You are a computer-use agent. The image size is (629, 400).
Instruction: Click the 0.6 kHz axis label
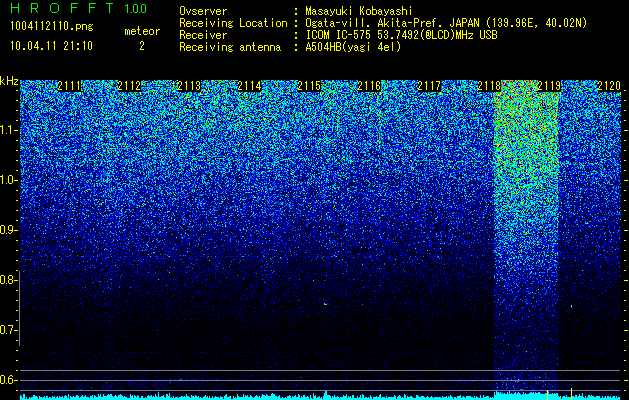point(9,380)
